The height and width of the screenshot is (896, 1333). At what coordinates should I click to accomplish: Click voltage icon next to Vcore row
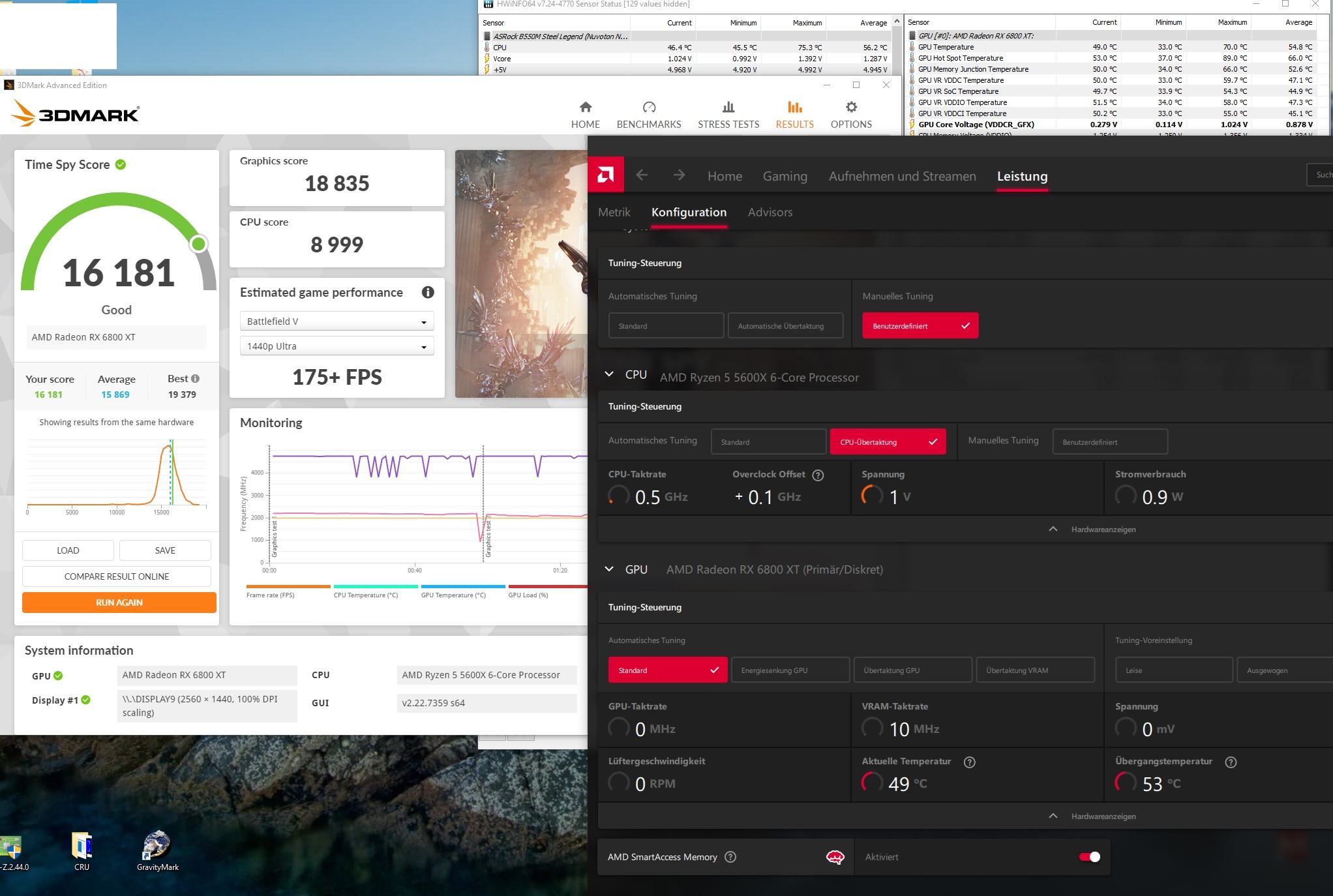[487, 59]
